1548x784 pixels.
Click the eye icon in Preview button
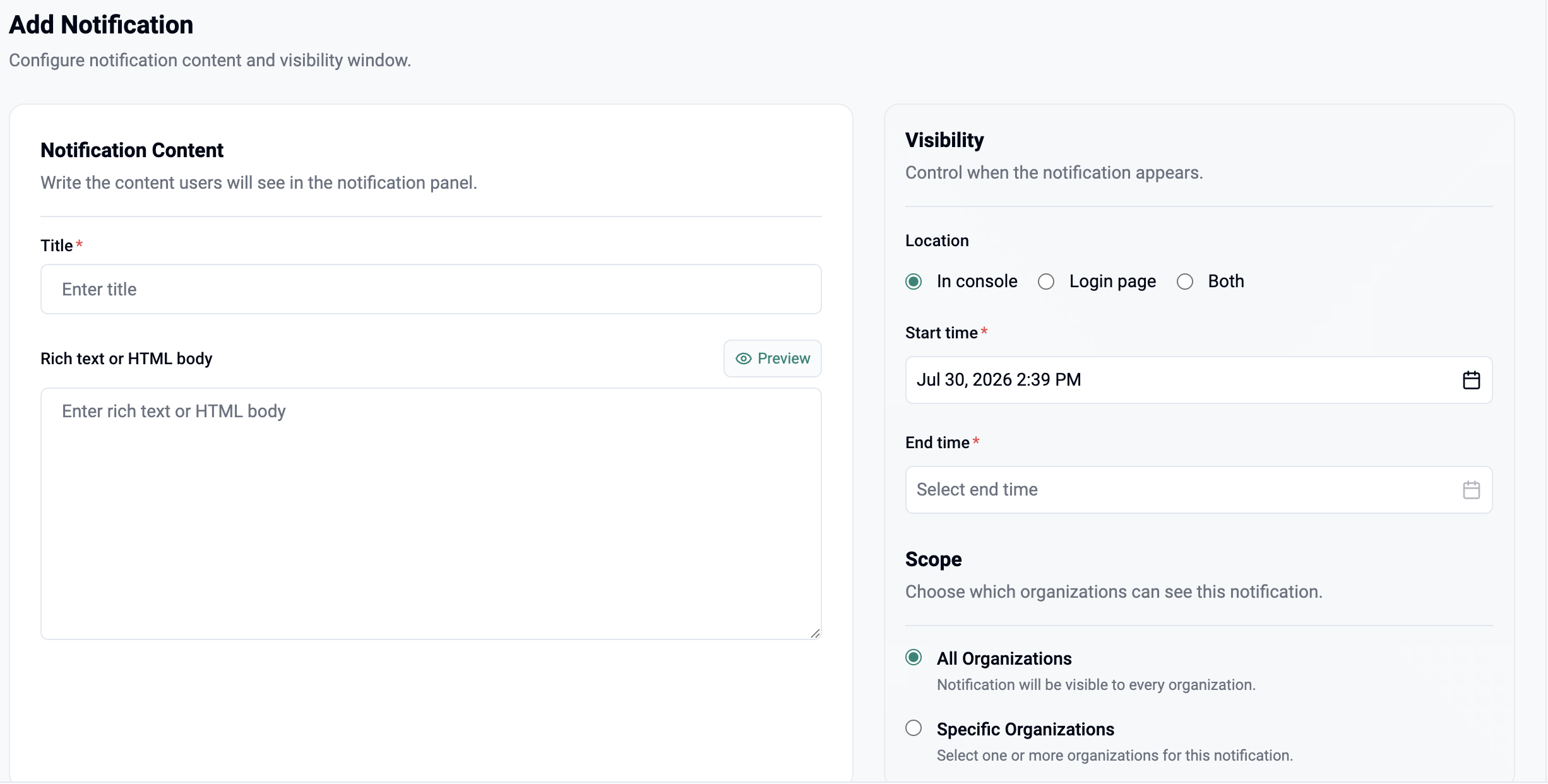pyautogui.click(x=743, y=359)
